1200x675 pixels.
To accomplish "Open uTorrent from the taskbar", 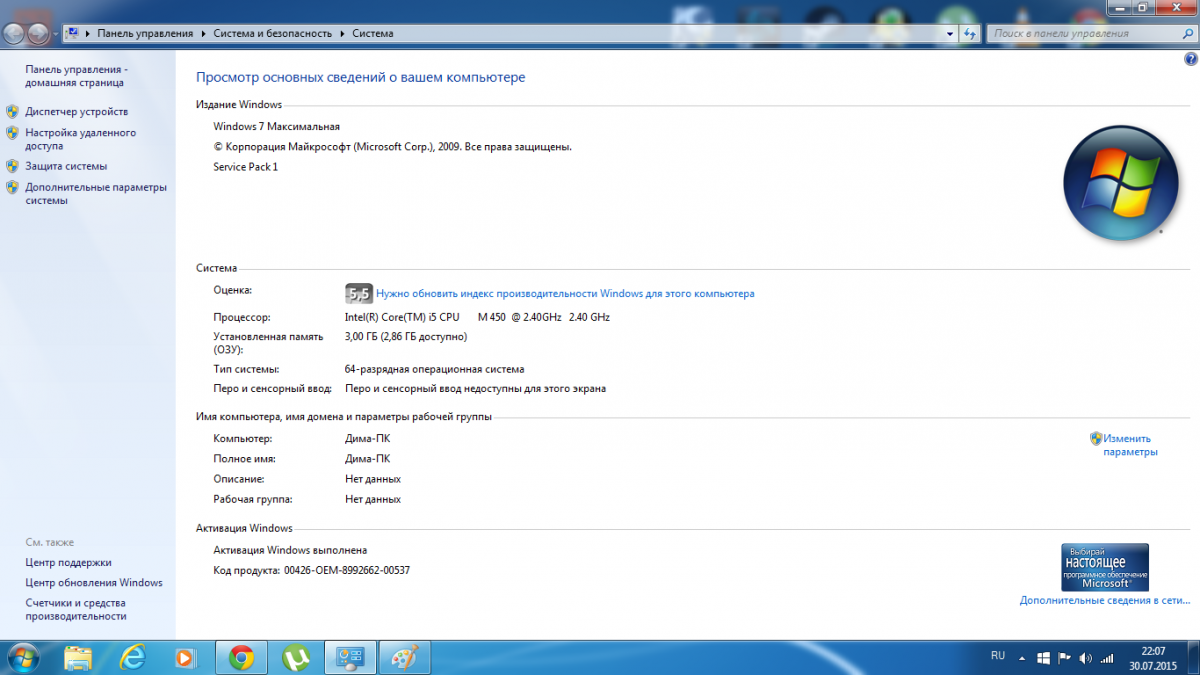I will 295,657.
